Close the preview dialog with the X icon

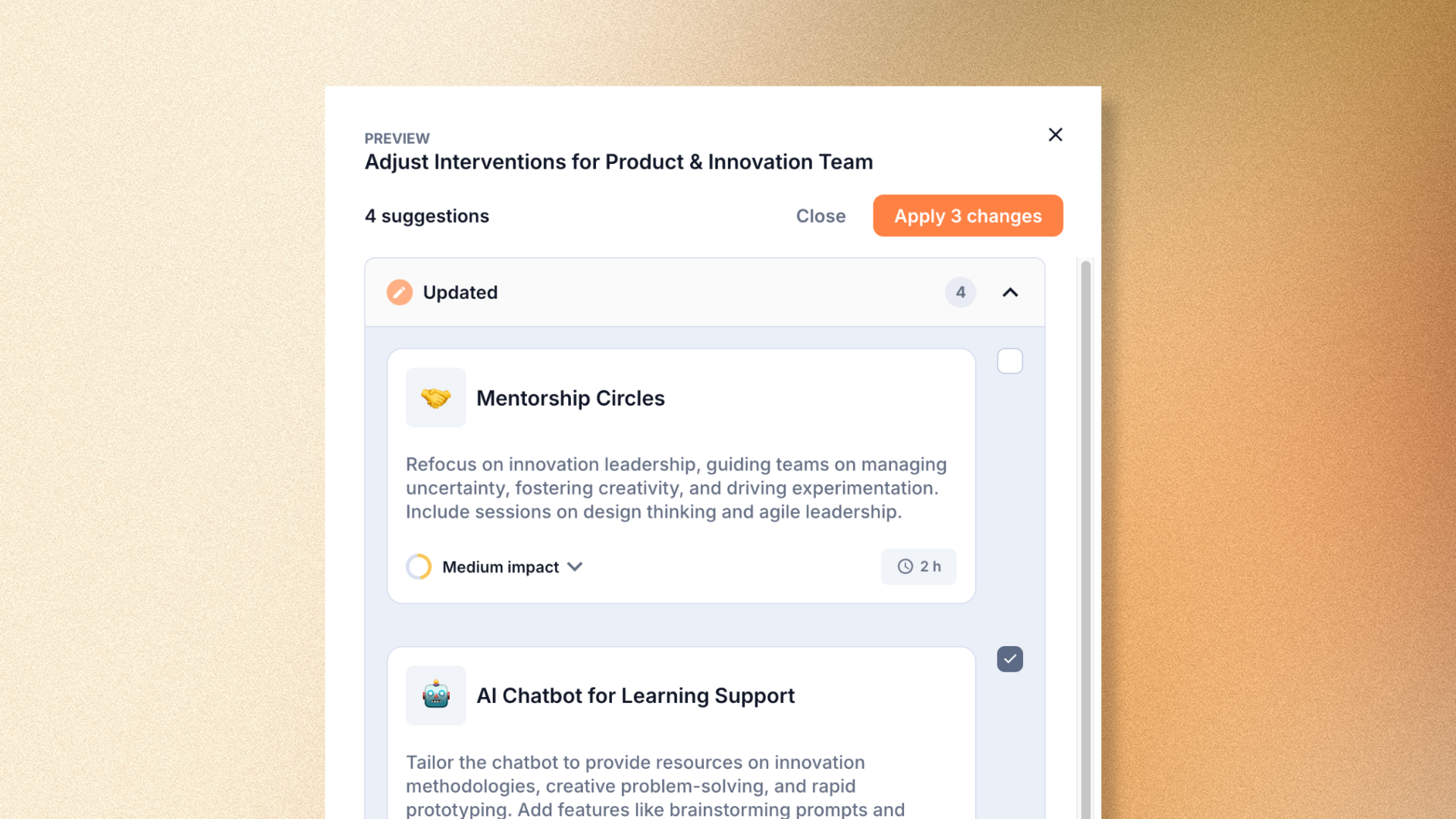point(1055,135)
